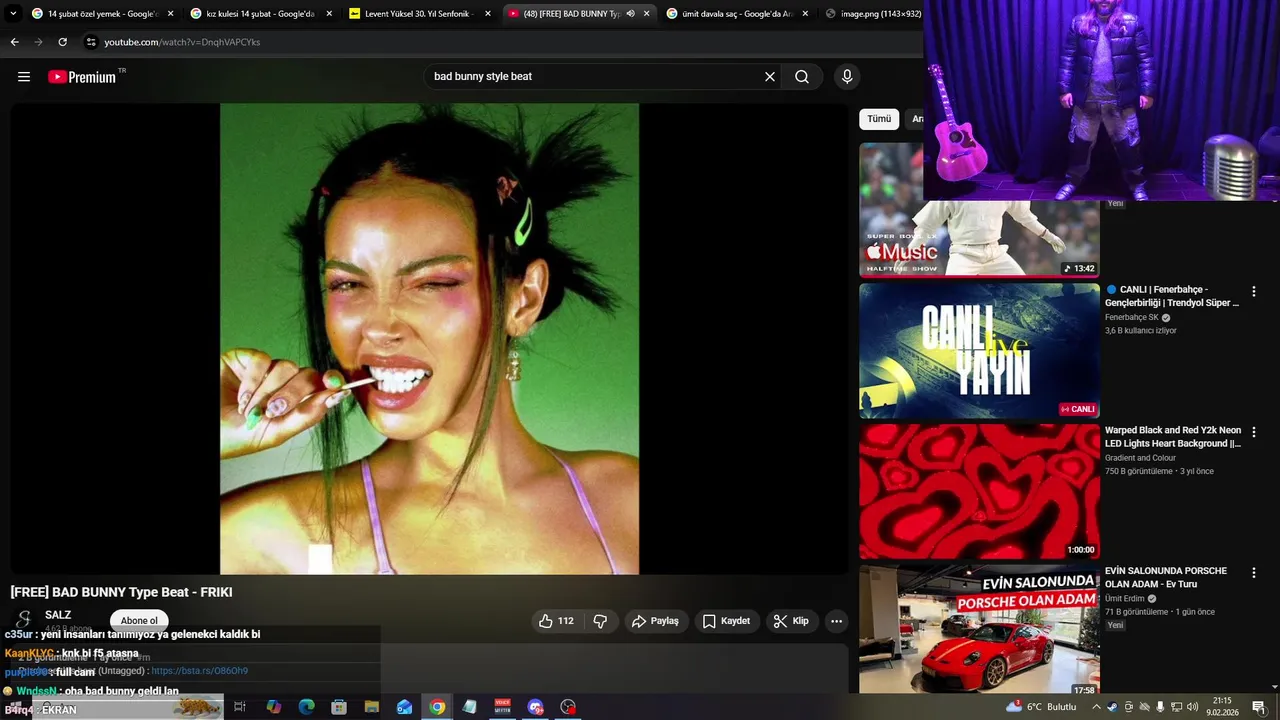Image resolution: width=1280 pixels, height=720 pixels.
Task: Dislike the video with thumbs down
Action: 600,621
